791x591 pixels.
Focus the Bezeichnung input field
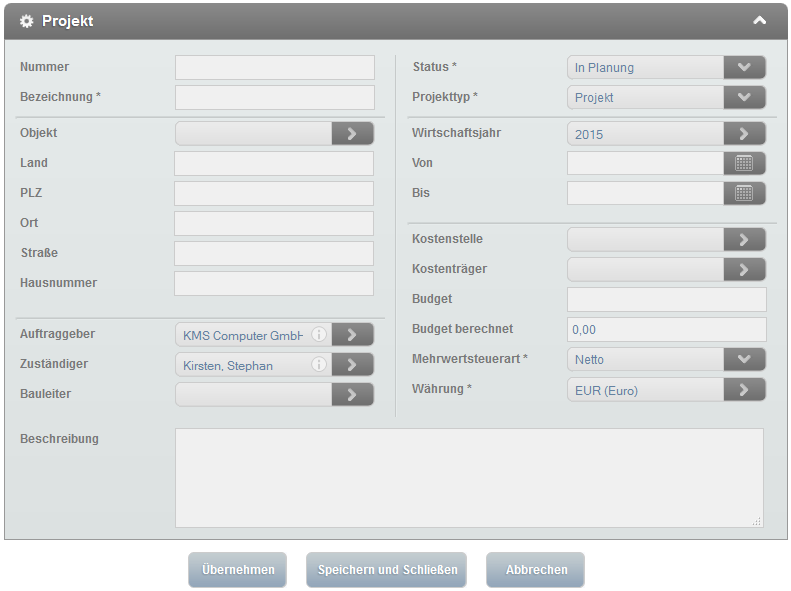click(274, 97)
